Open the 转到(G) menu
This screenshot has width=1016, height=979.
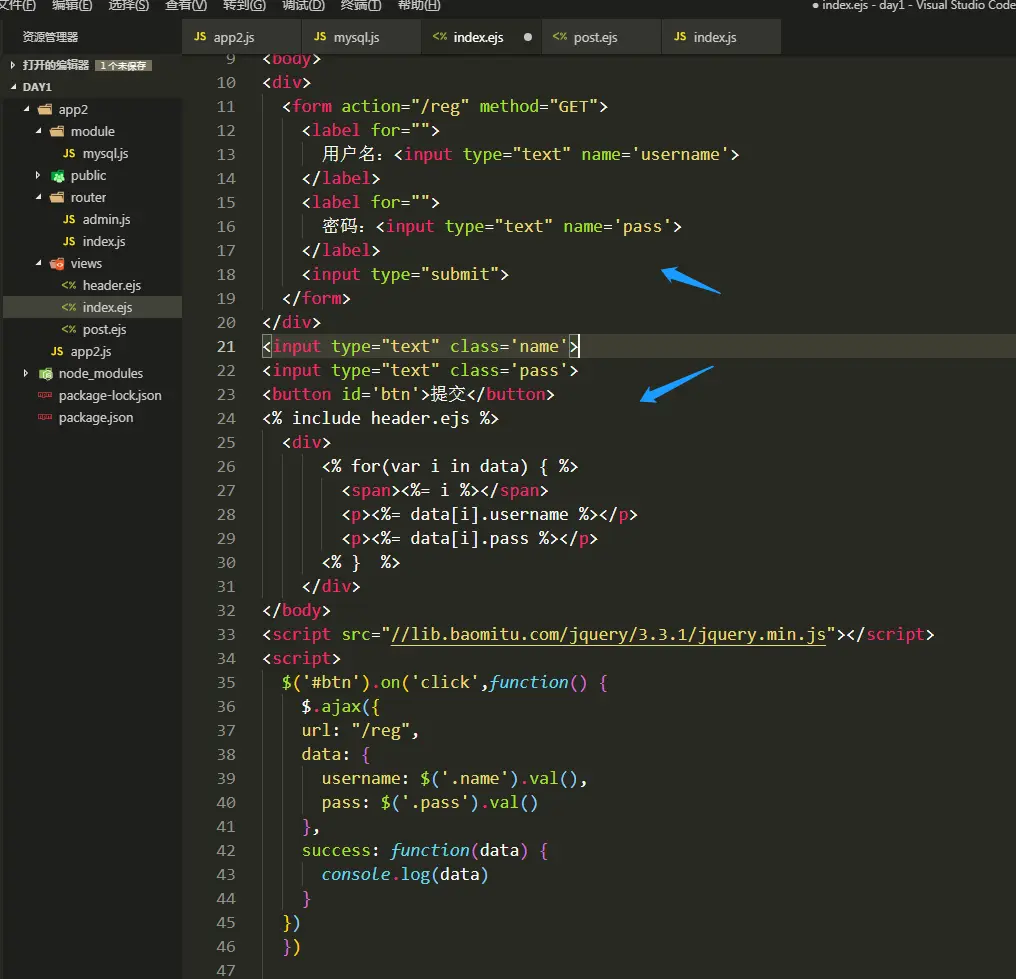tap(244, 5)
